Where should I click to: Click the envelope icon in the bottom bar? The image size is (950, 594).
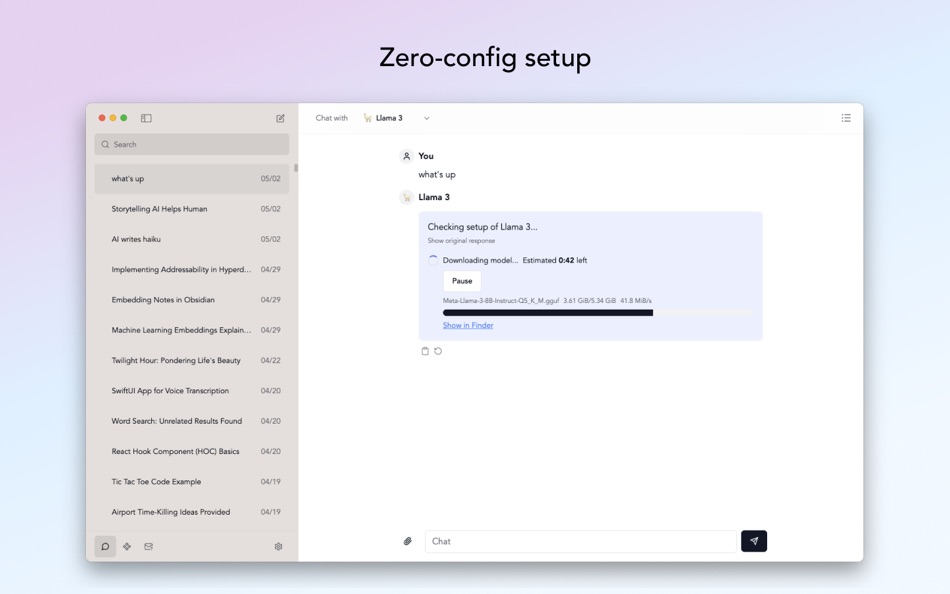pos(149,546)
